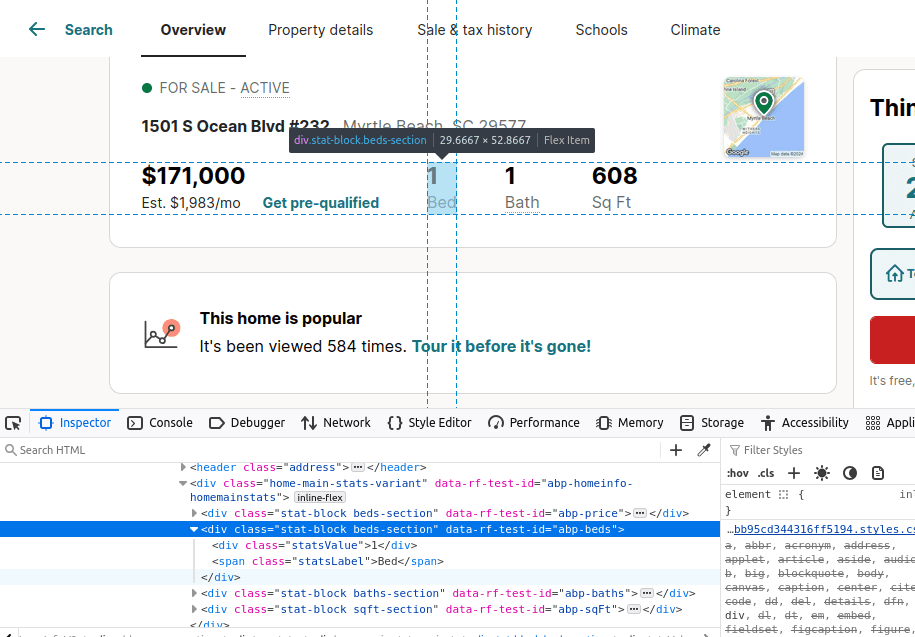The image size is (915, 637).
Task: Click ellipsis badge in abp-baths node
Action: [647, 593]
